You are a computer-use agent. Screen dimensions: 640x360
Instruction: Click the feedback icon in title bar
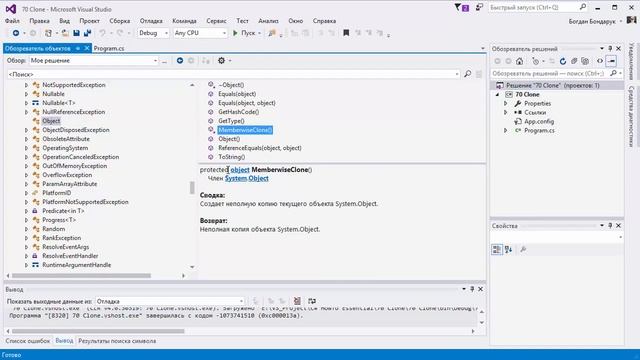tap(479, 7)
